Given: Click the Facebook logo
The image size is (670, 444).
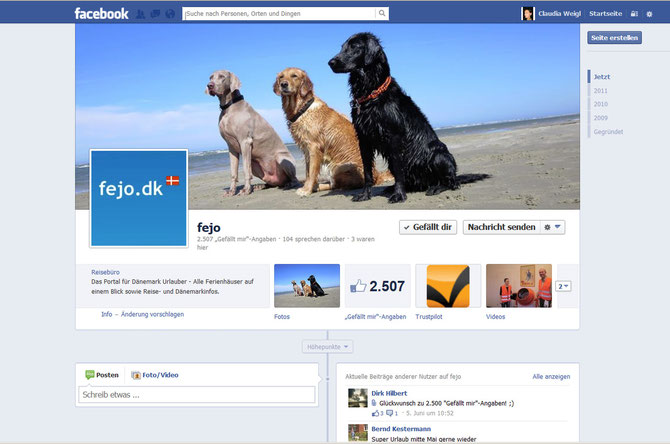Looking at the screenshot, I should (x=101, y=13).
